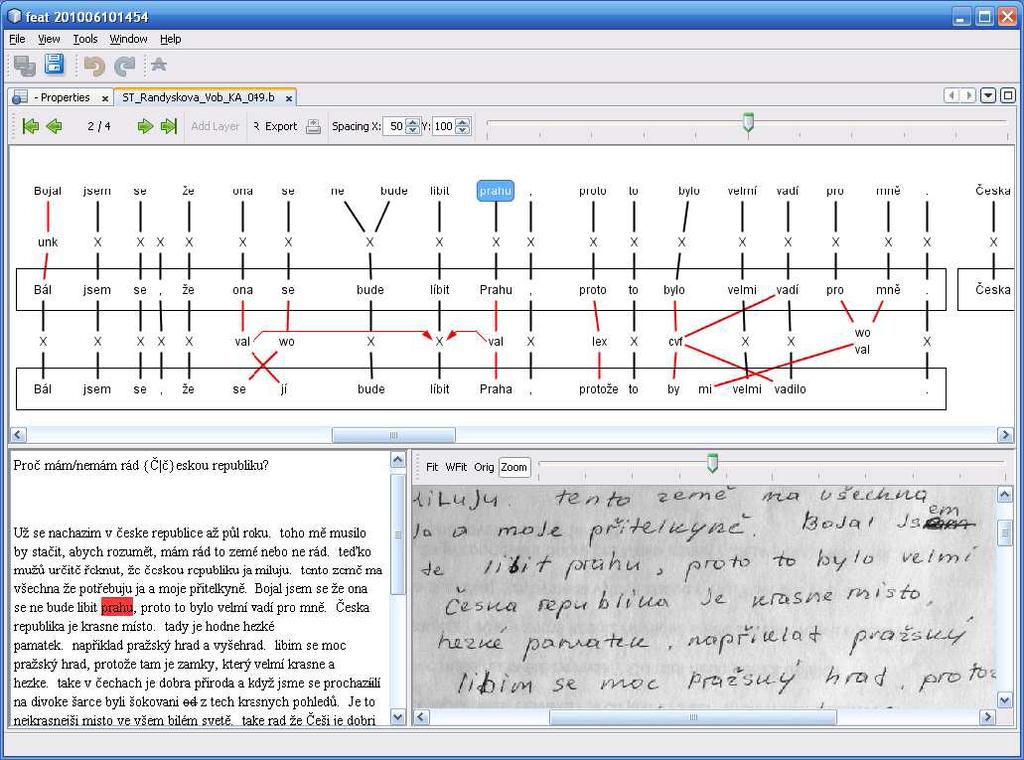1024x760 pixels.
Task: Click the 'lex' label in the graph
Action: tap(599, 341)
